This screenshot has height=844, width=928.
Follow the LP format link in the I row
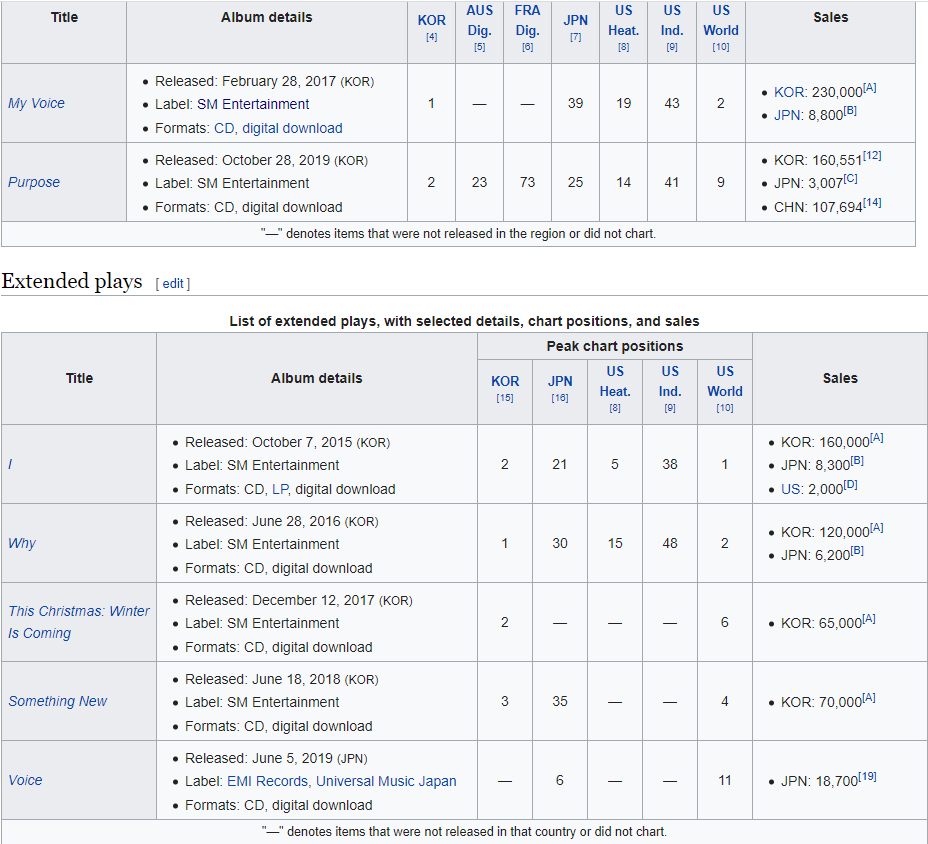[280, 489]
